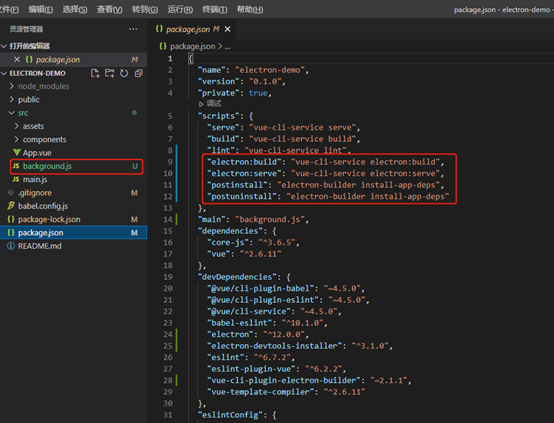Screen dimensions: 554x423
Task: Click the JS icon beside main.js
Action: pyautogui.click(x=16, y=179)
